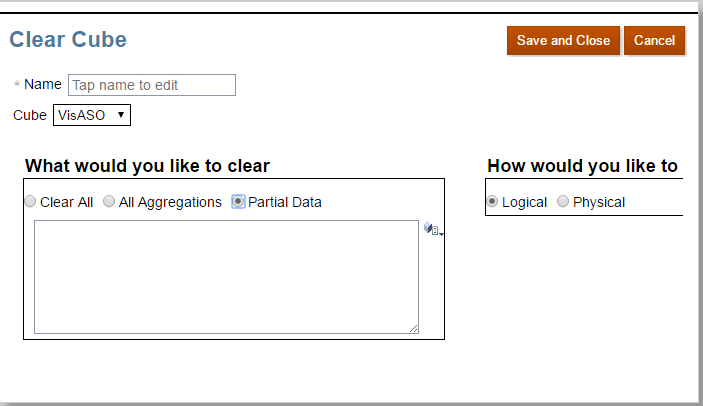This screenshot has height=406, width=703.
Task: Click the Cube field label
Action: [30, 116]
